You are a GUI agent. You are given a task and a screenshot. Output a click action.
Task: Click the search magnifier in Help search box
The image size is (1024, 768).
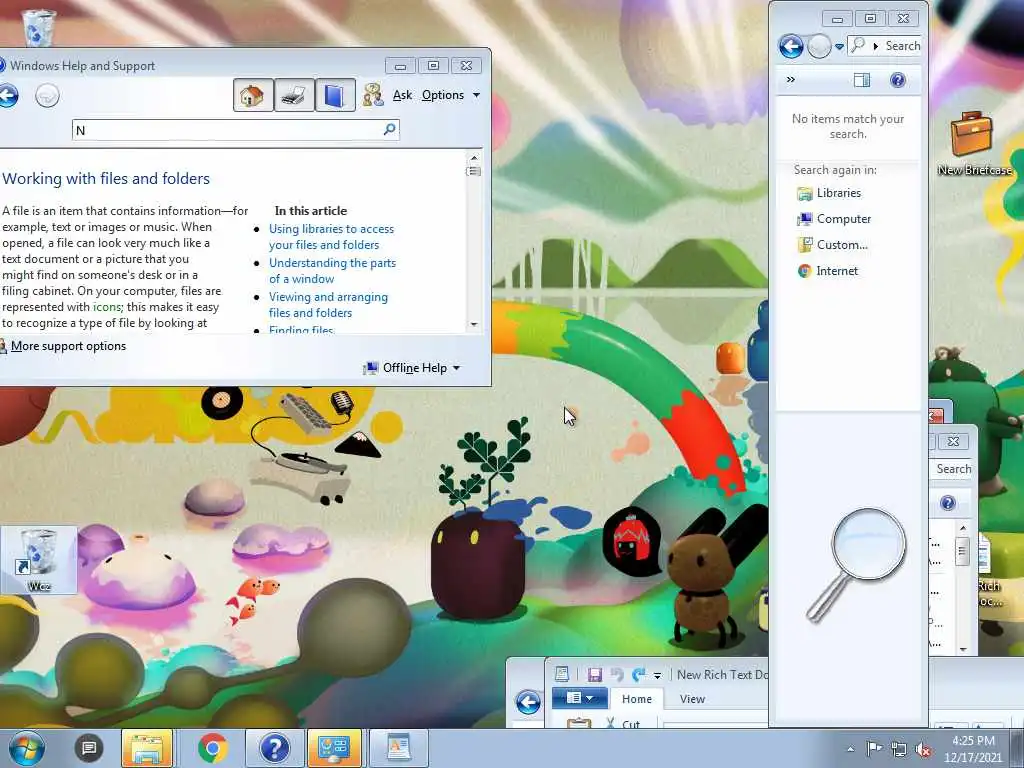tap(390, 129)
